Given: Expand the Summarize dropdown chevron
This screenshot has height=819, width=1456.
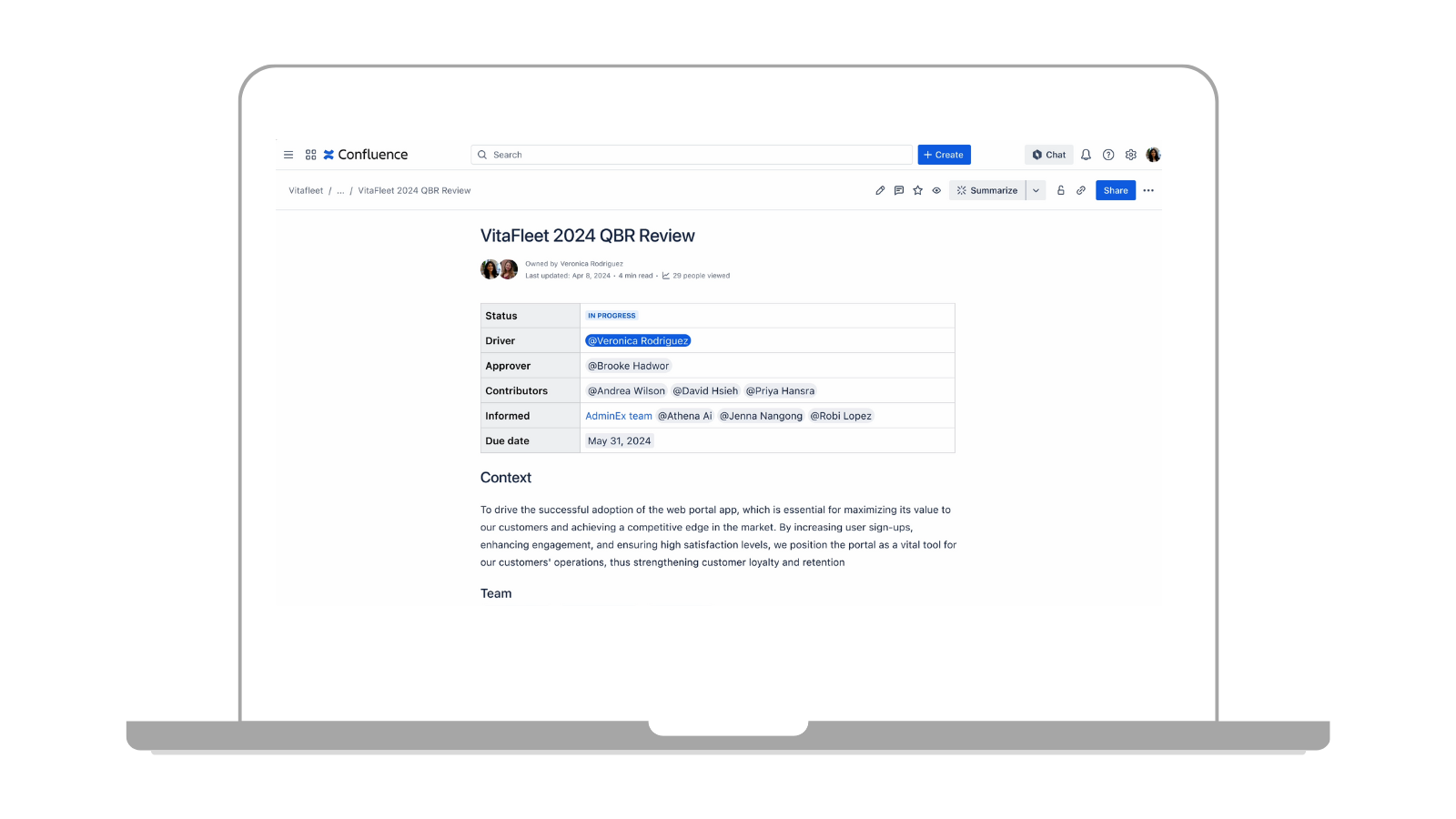Looking at the screenshot, I should pos(1036,190).
